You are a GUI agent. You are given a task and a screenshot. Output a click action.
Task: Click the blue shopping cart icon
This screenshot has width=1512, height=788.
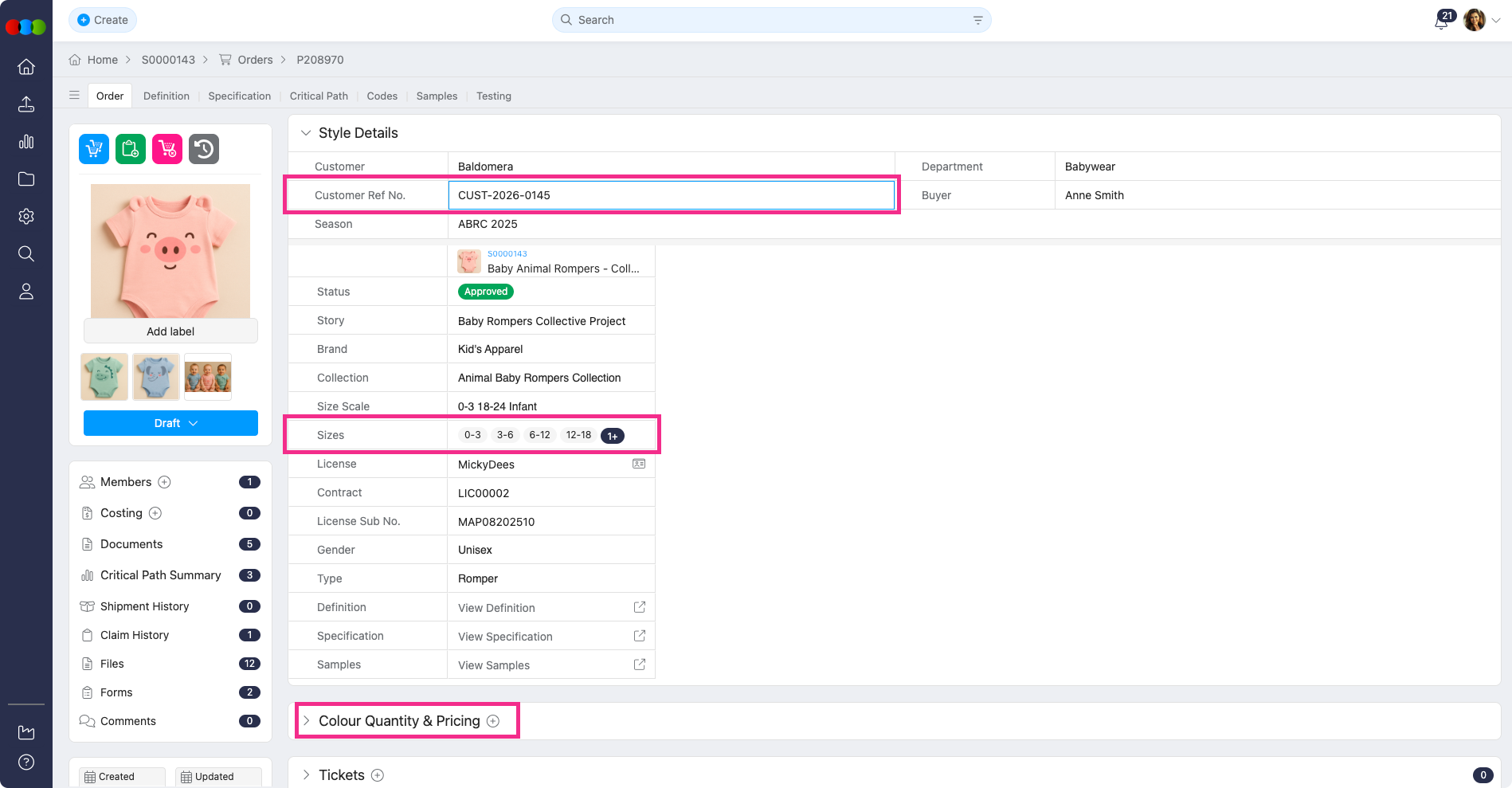pyautogui.click(x=94, y=149)
